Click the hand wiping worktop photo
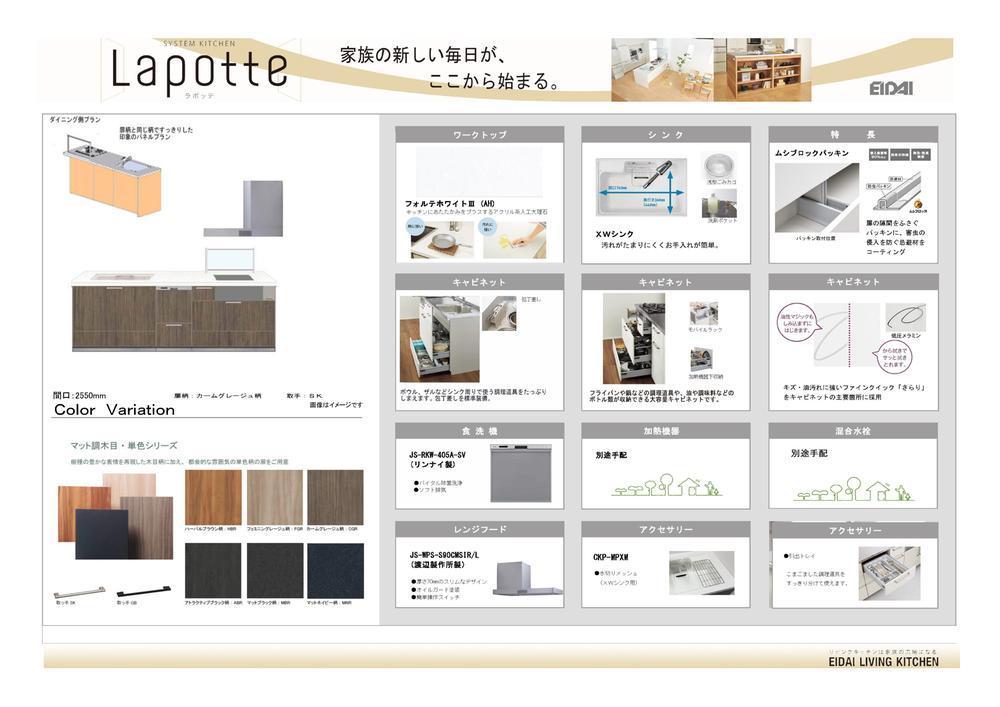 tap(514, 240)
